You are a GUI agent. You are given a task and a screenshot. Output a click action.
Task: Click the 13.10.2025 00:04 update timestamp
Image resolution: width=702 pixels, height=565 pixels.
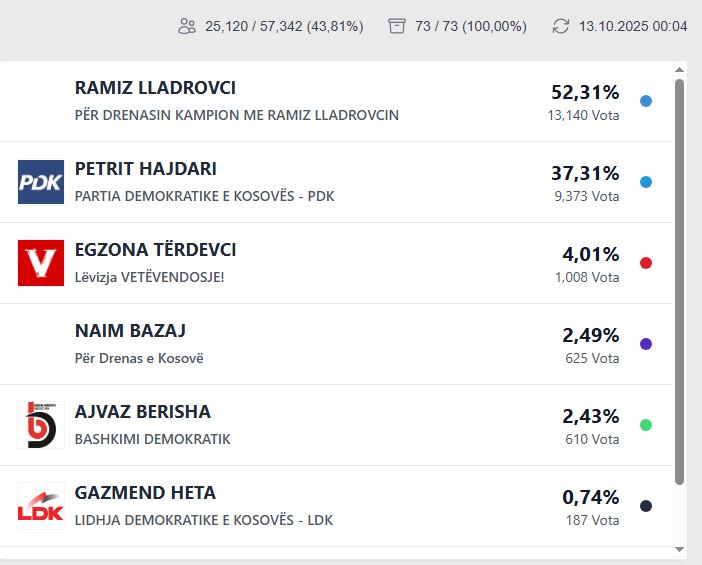633,26
